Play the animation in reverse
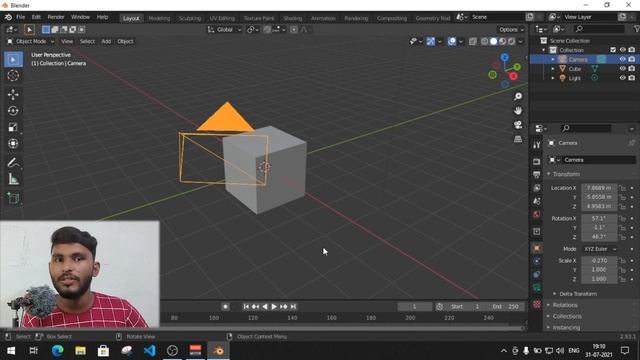The image size is (640, 360). 264,307
